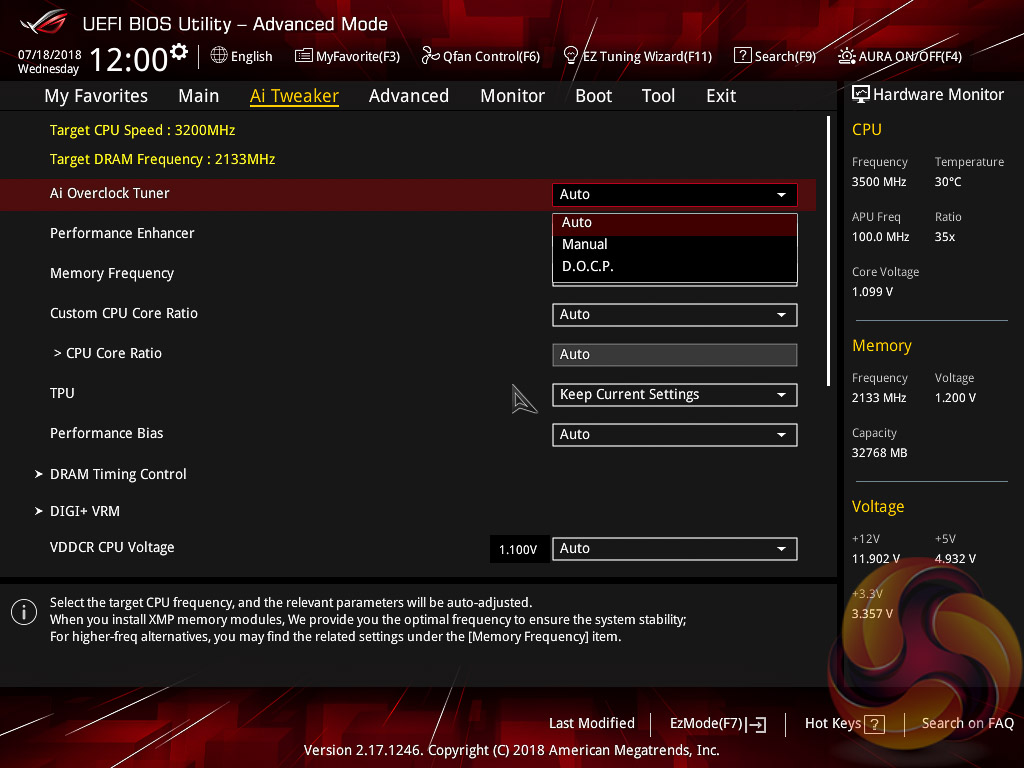The image size is (1024, 768).
Task: Open clock settings gear icon
Action: coord(179,52)
